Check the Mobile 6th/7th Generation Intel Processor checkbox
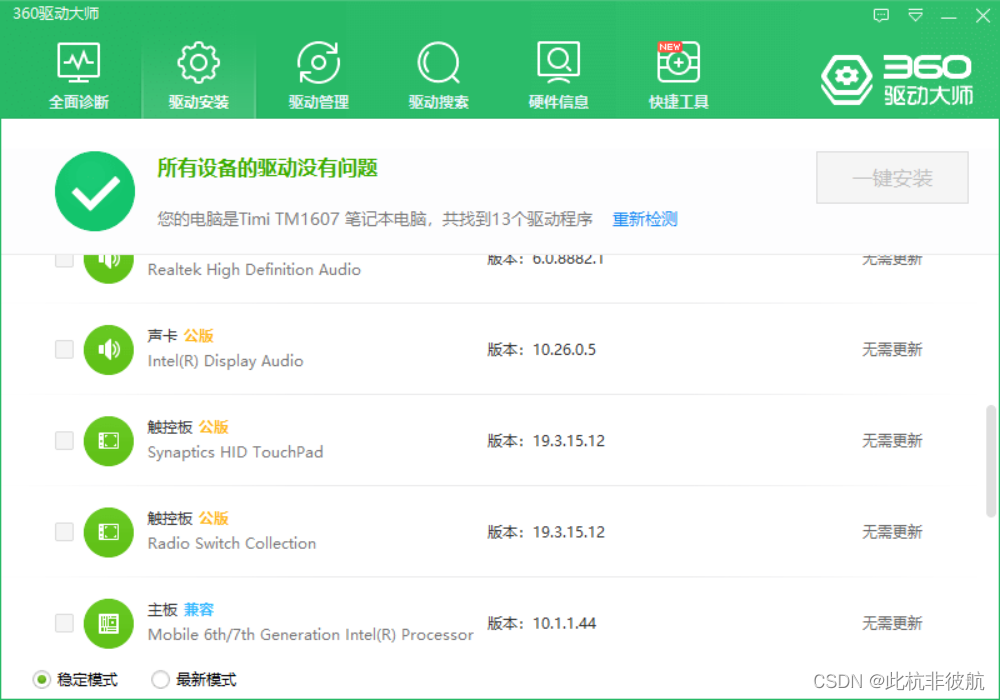The width and height of the screenshot is (1000, 700). click(64, 623)
